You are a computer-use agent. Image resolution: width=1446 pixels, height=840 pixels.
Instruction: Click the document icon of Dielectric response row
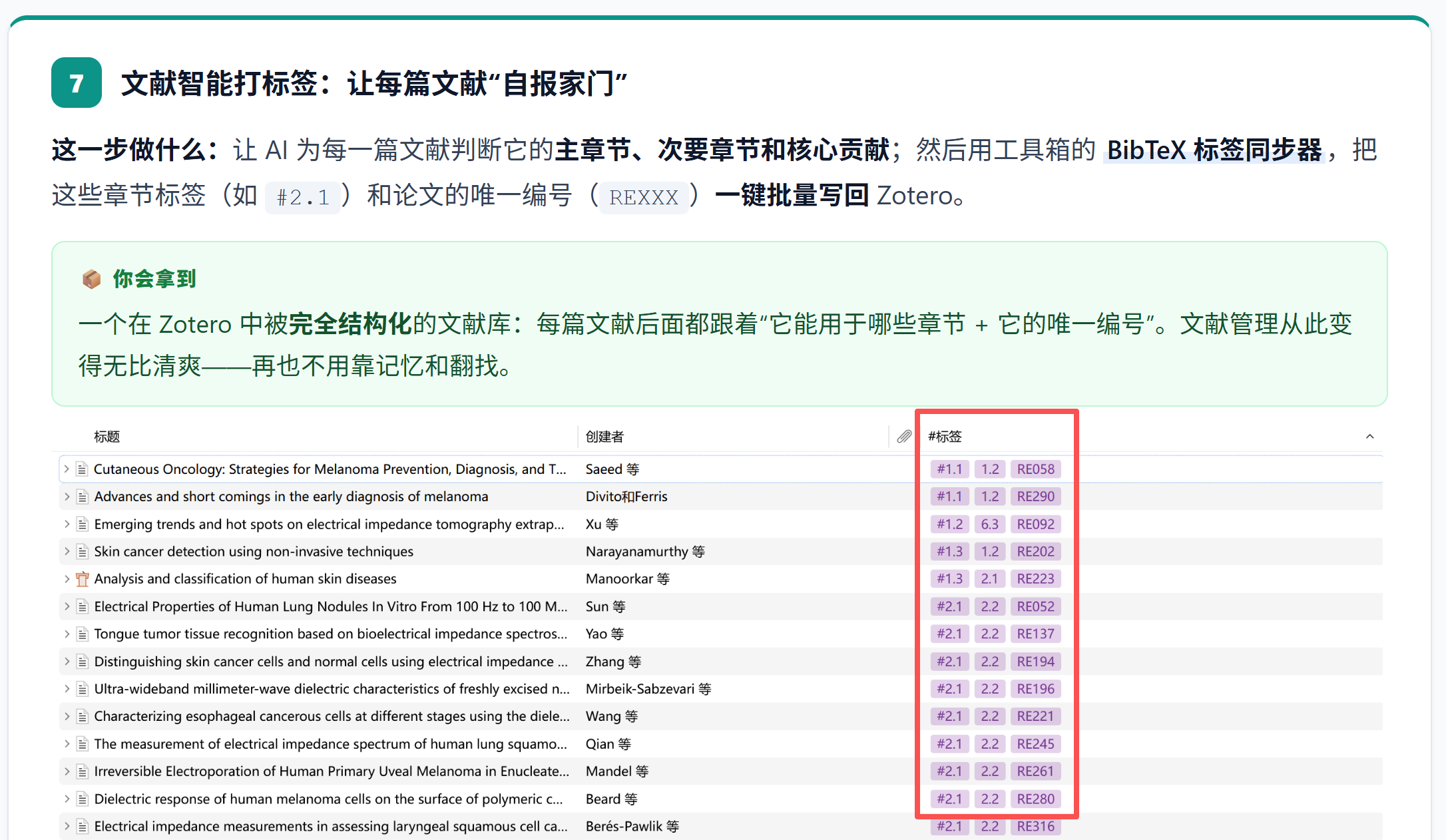[x=82, y=799]
